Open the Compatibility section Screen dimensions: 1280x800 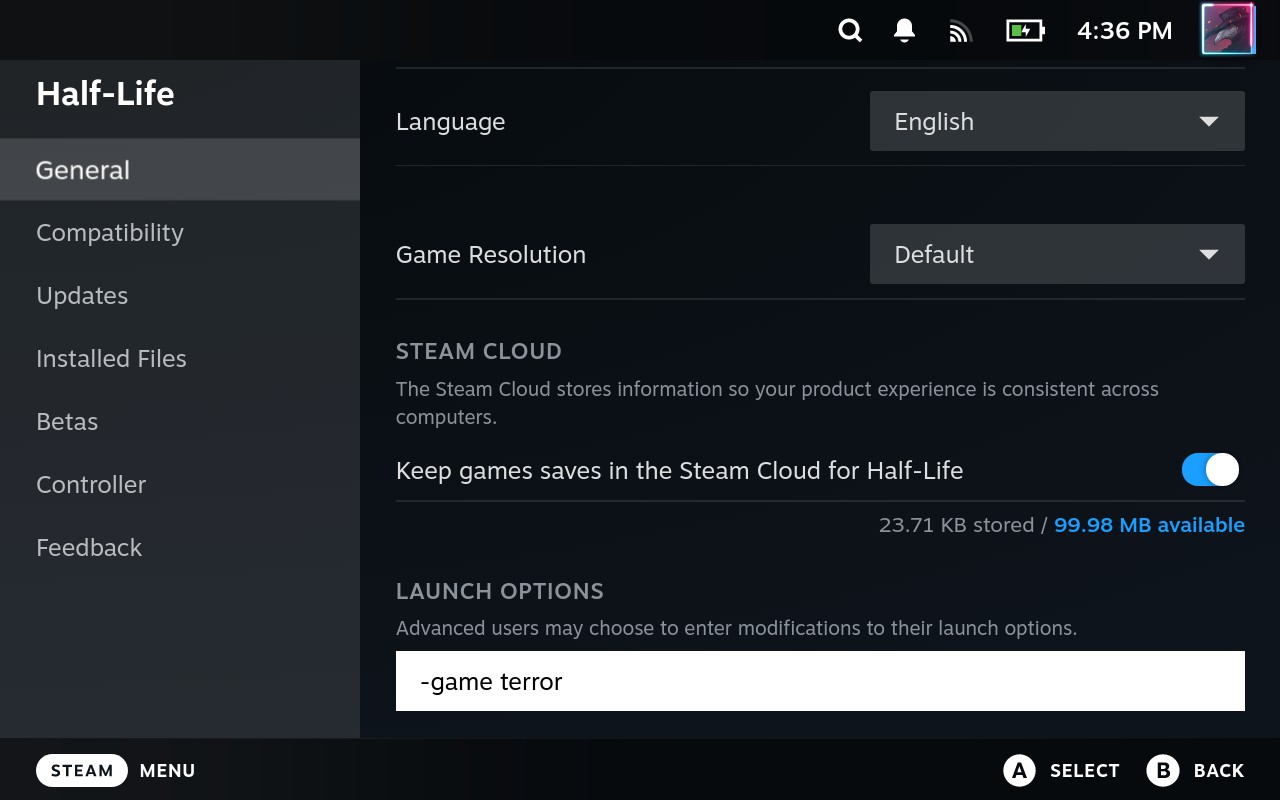point(180,233)
